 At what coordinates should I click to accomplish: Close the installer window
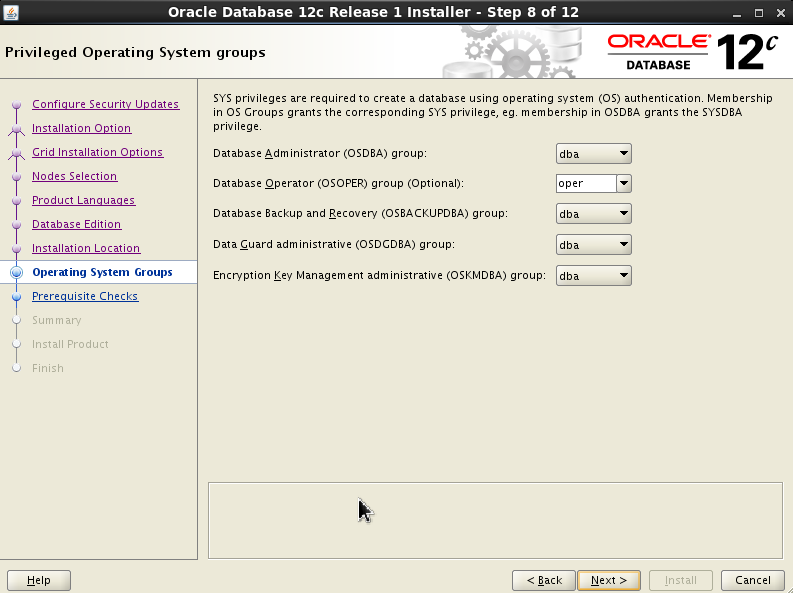coord(781,13)
